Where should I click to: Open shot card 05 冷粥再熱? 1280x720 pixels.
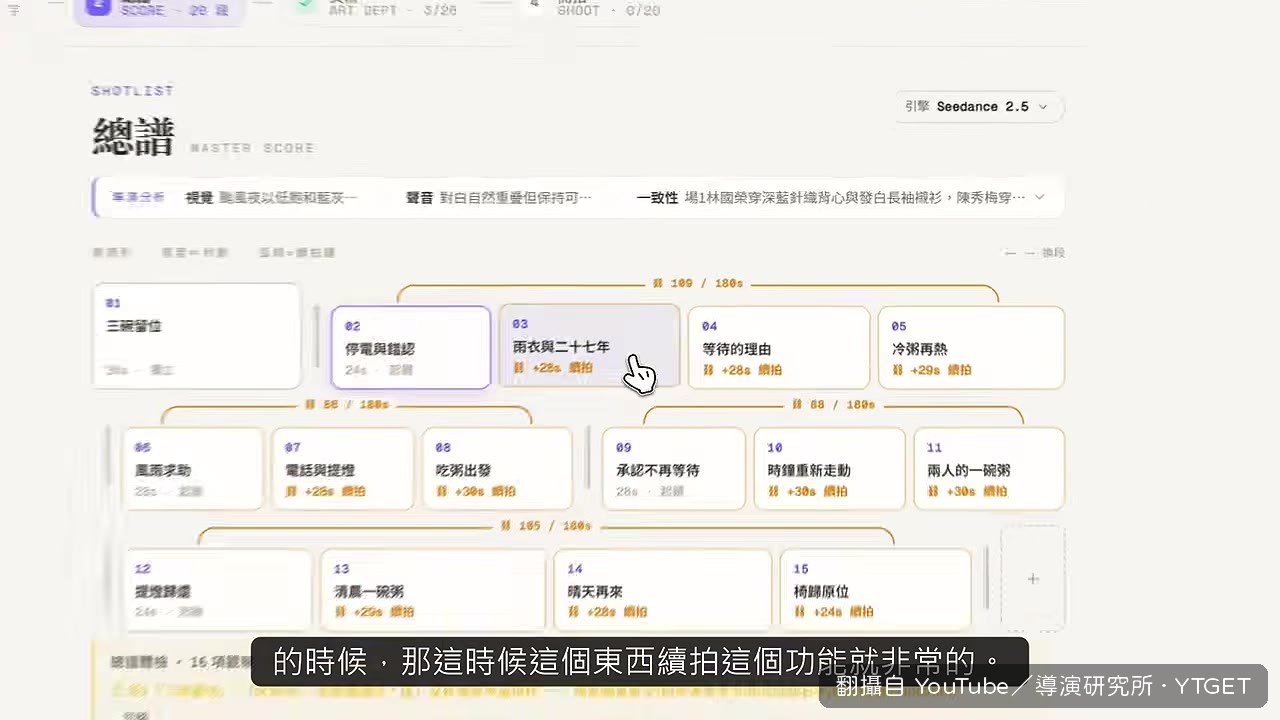click(x=971, y=347)
